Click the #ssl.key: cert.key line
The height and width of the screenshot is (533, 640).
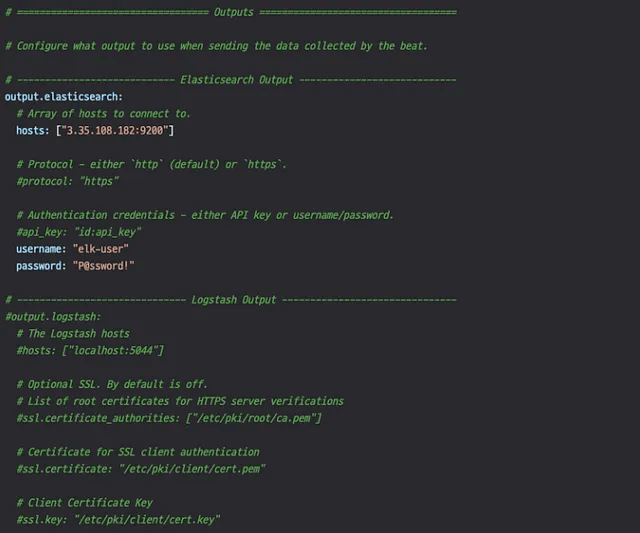[x=118, y=519]
